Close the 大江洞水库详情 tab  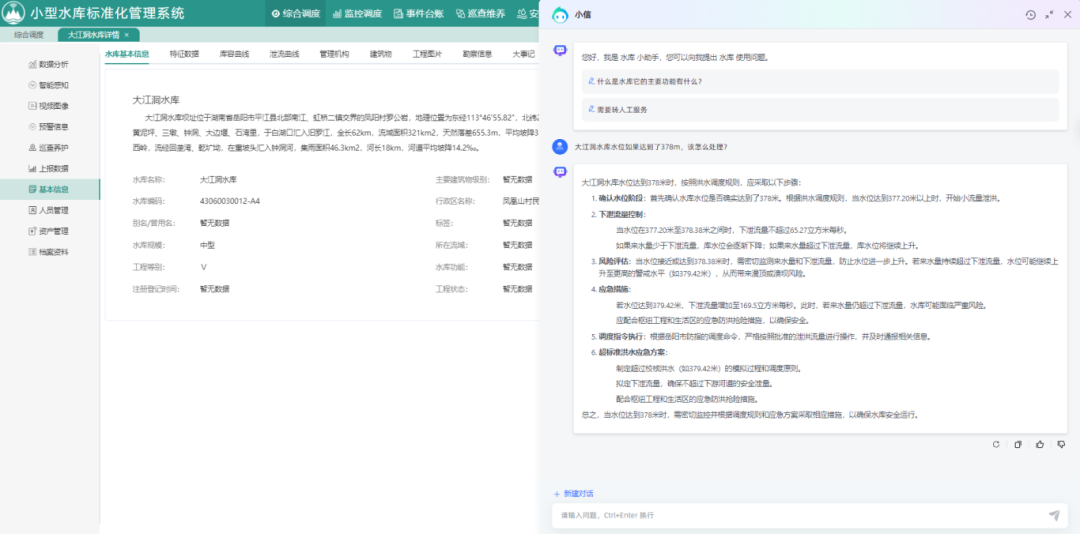click(126, 34)
